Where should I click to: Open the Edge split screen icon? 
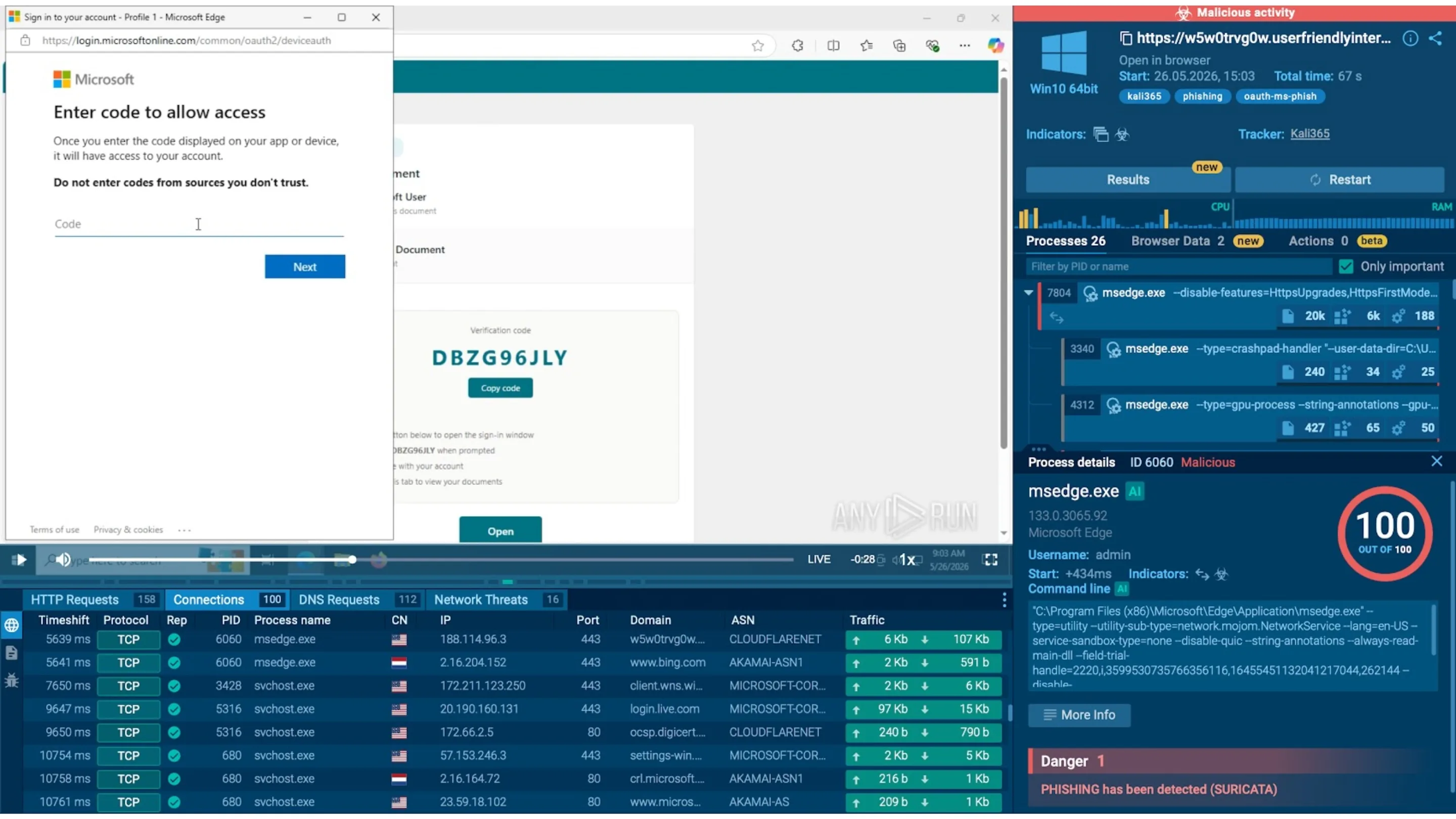click(x=833, y=46)
